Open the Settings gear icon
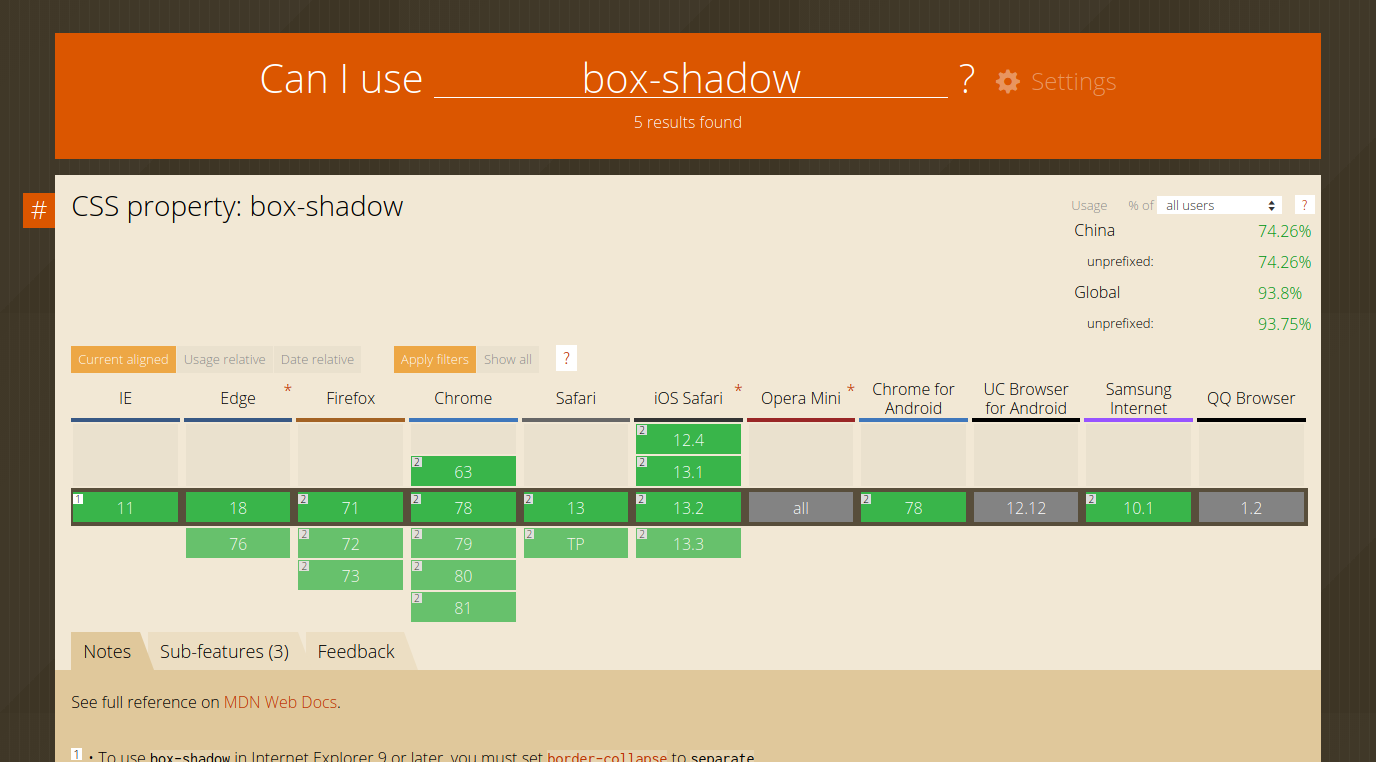 1008,82
